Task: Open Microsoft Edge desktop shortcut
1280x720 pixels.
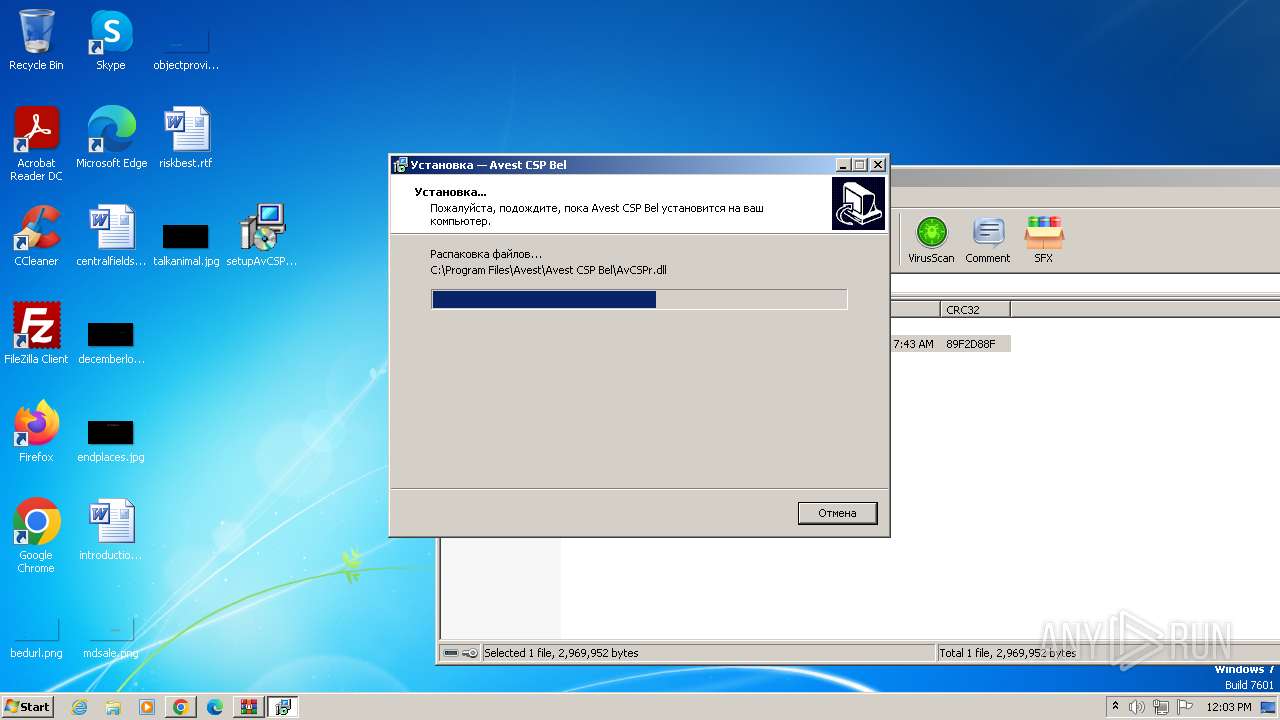Action: coord(111,138)
